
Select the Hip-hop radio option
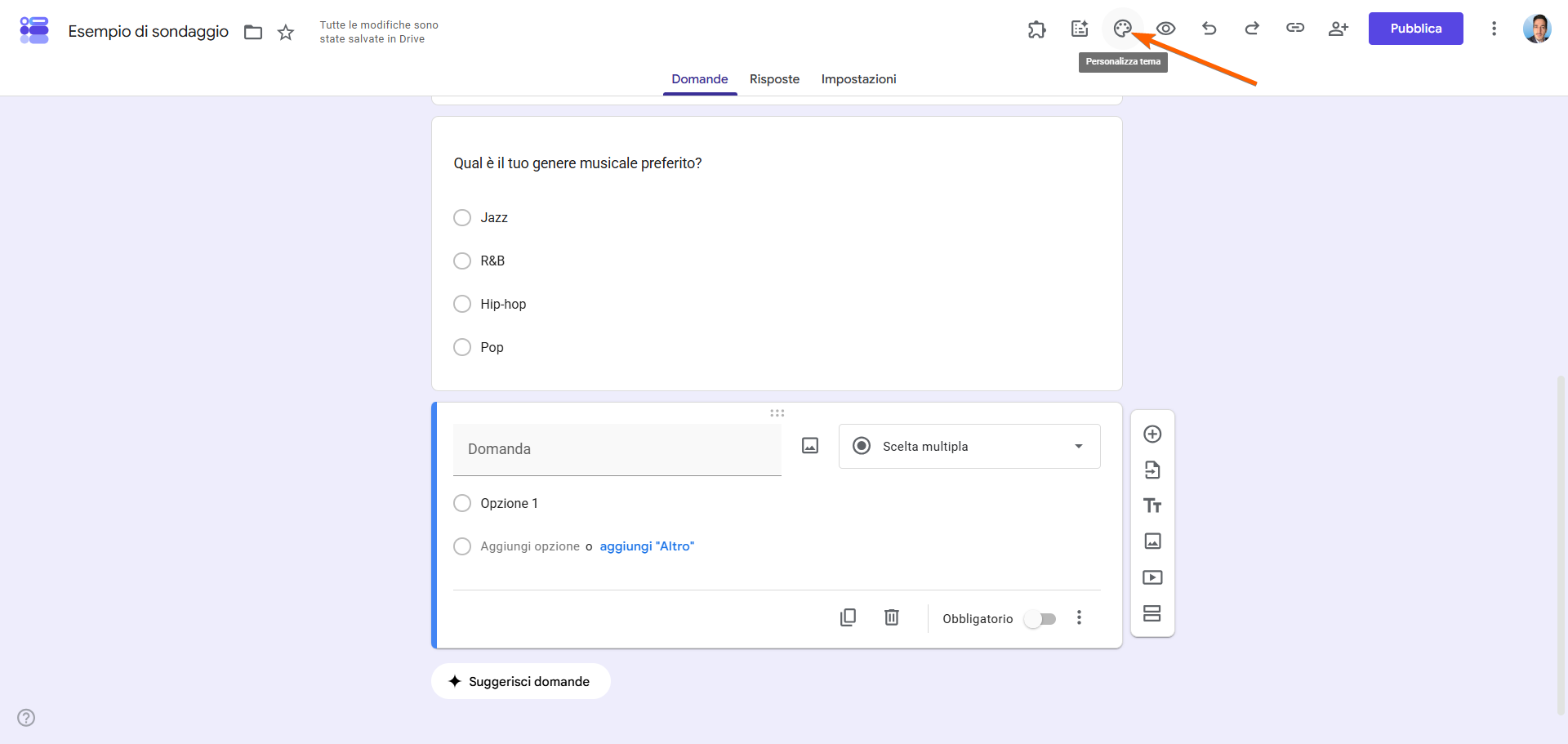click(x=462, y=304)
